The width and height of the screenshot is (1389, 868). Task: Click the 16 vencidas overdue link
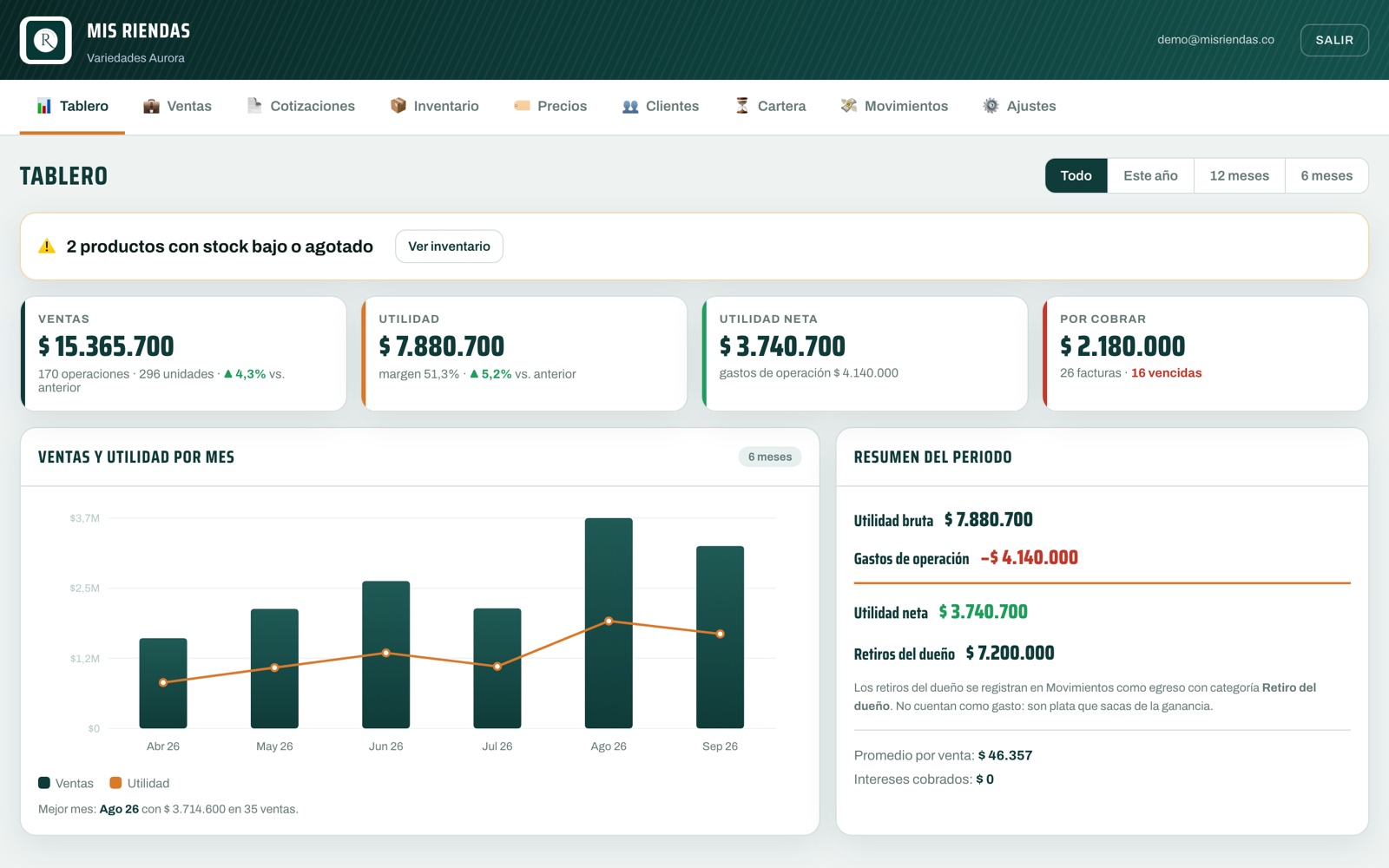tap(1167, 373)
